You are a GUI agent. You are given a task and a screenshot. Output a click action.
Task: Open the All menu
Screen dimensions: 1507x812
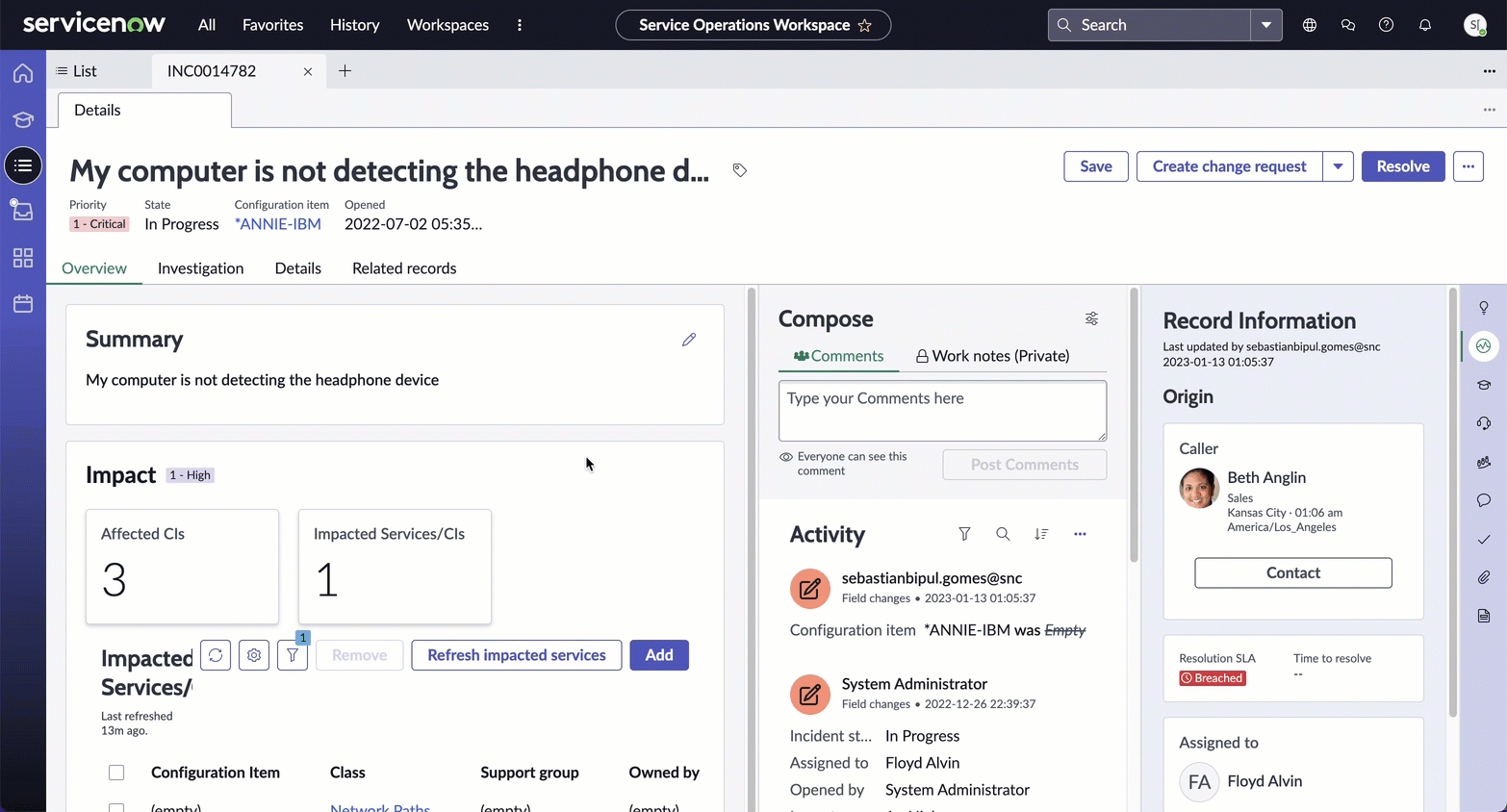[207, 25]
